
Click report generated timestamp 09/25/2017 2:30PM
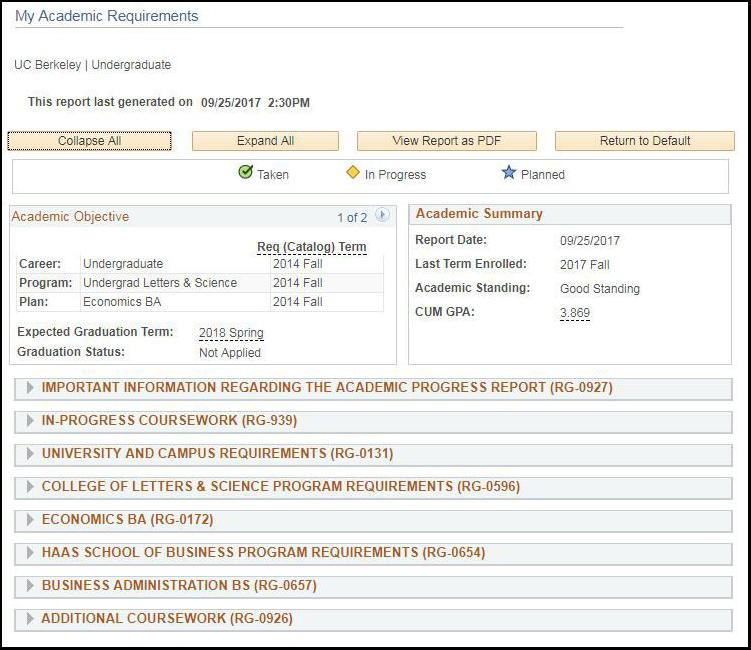[x=255, y=103]
